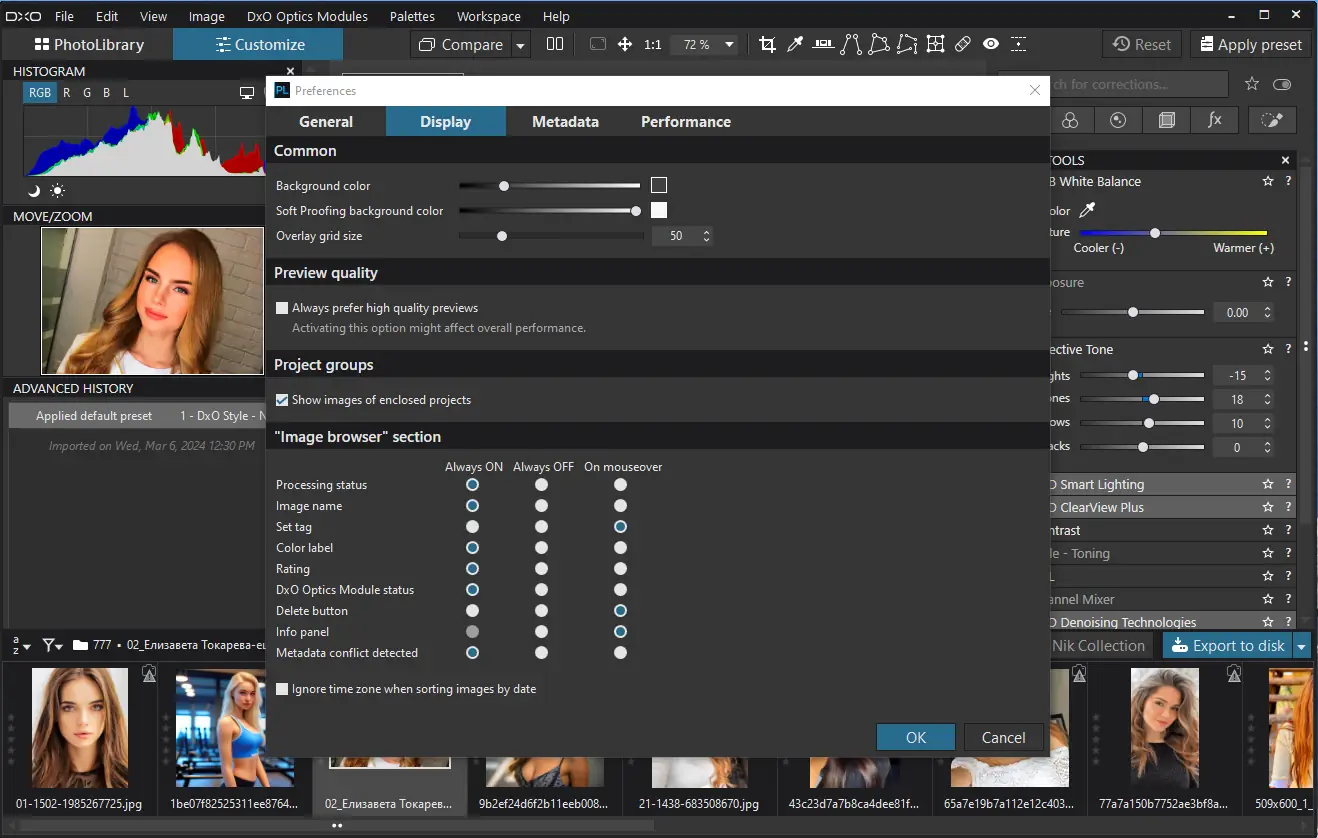Set Delete button to Always ON

[x=472, y=610]
